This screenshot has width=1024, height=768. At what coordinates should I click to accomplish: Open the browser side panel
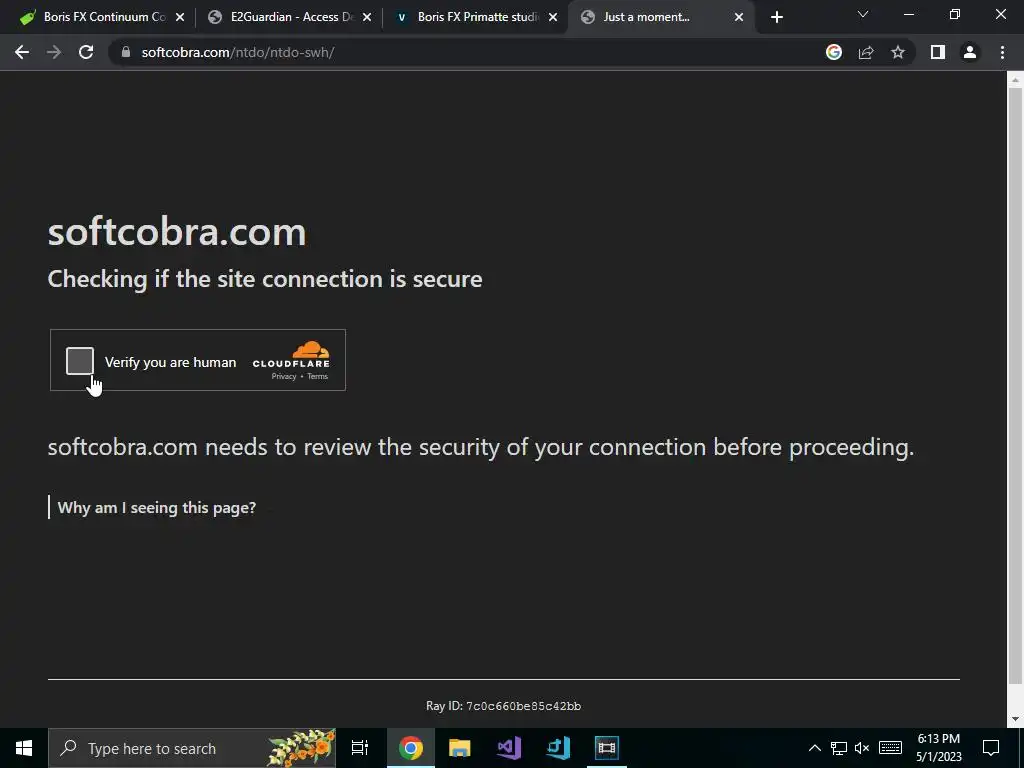click(x=938, y=52)
